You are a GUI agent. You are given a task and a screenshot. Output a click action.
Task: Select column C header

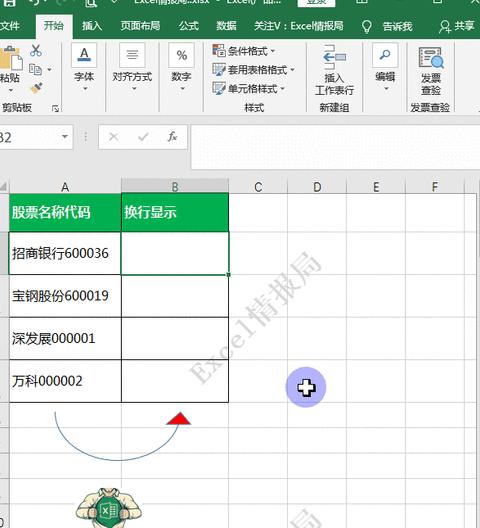pyautogui.click(x=258, y=187)
